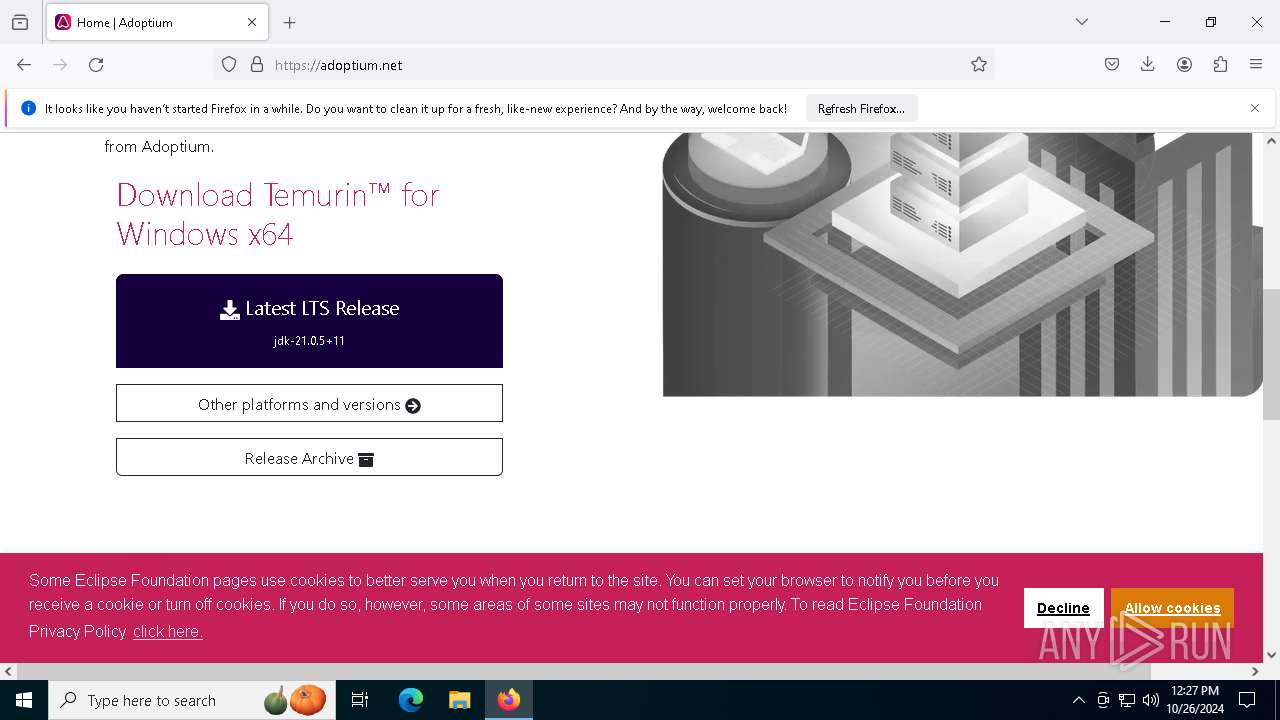
Task: Open the Windows notification center
Action: click(x=1247, y=700)
